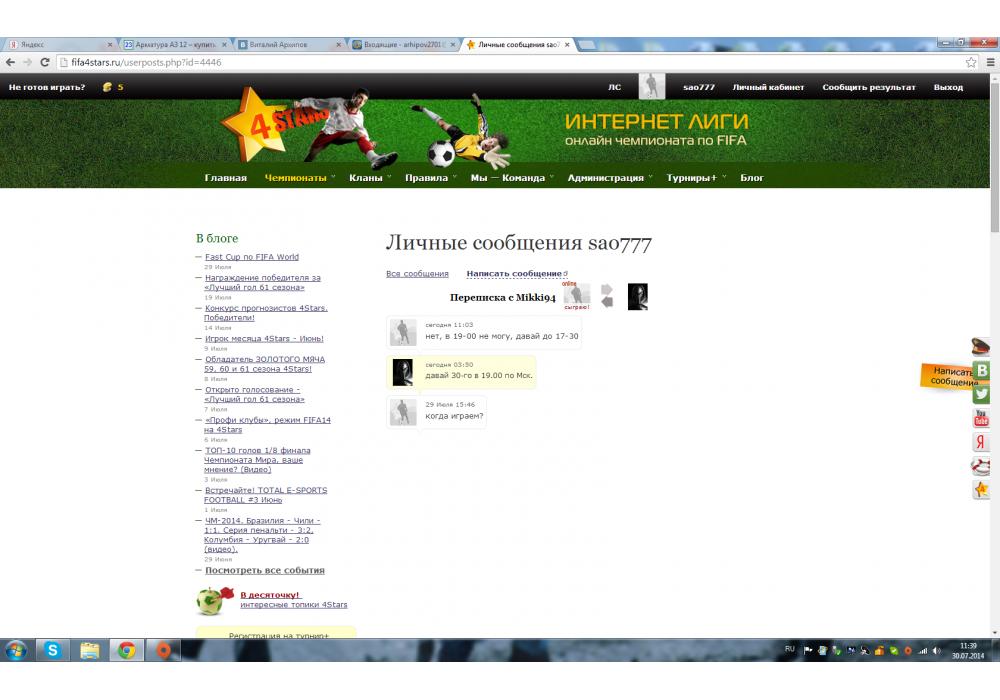Click Mikki94's dark avatar in conversation header
Image resolution: width=1000 pixels, height=700 pixels.
[x=637, y=297]
